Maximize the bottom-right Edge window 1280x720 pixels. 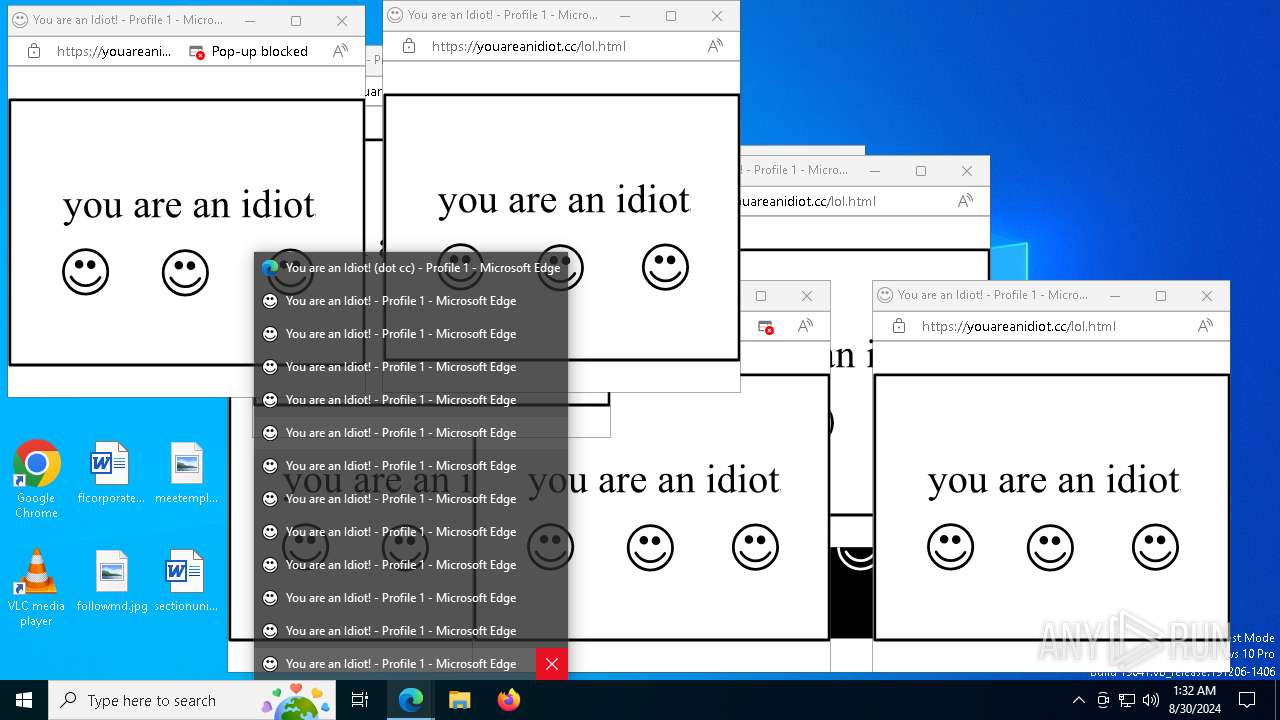tap(1161, 295)
